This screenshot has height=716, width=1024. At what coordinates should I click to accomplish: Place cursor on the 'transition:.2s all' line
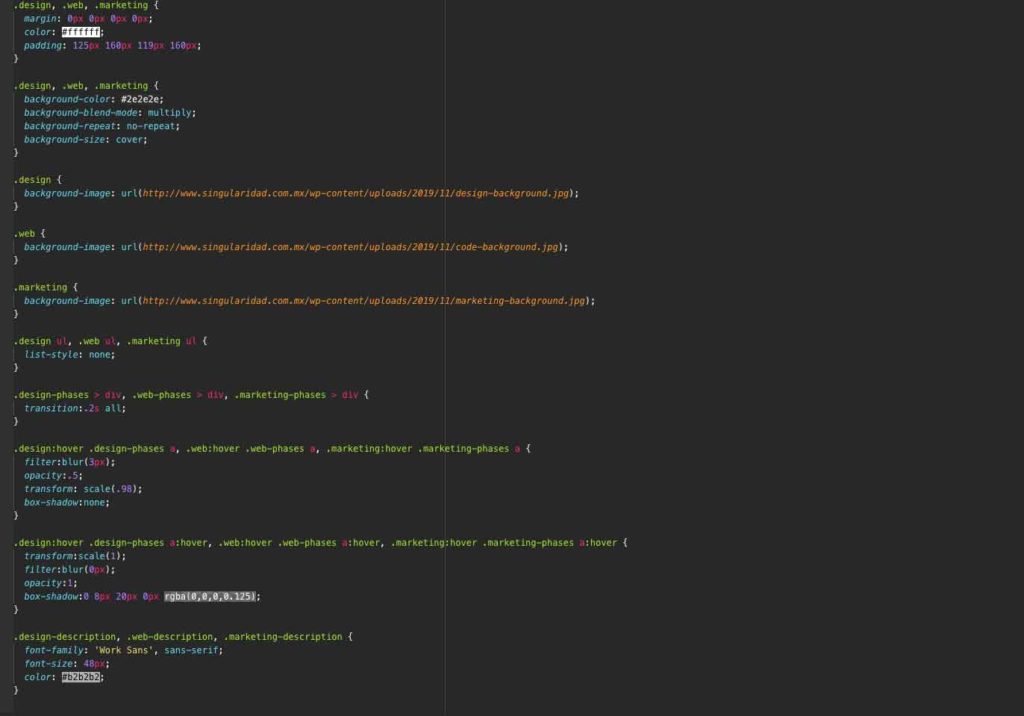tap(75, 408)
